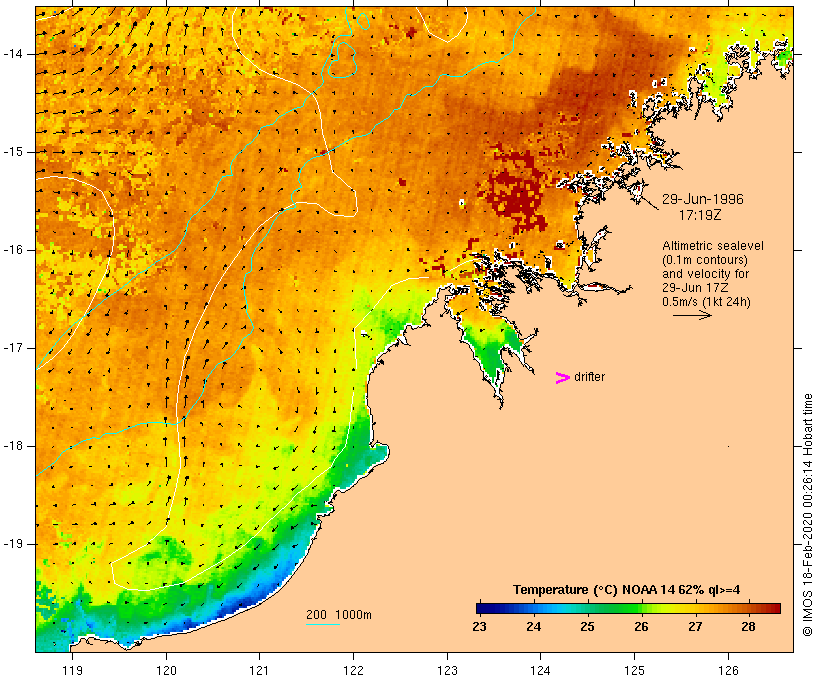
Task: Click the longitude axis label '123'
Action: 447,670
